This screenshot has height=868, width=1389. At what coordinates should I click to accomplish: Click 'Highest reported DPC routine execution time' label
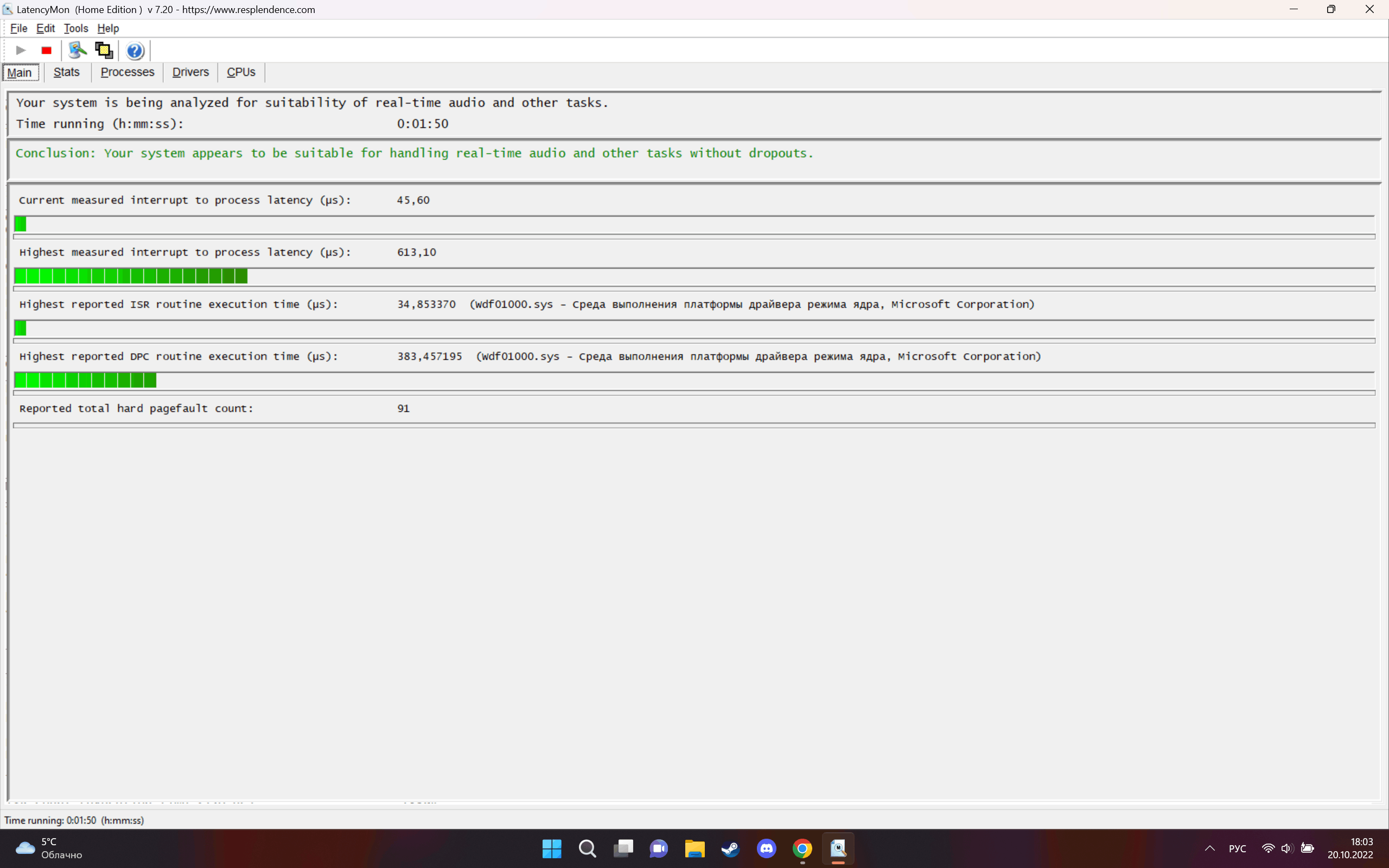point(179,356)
